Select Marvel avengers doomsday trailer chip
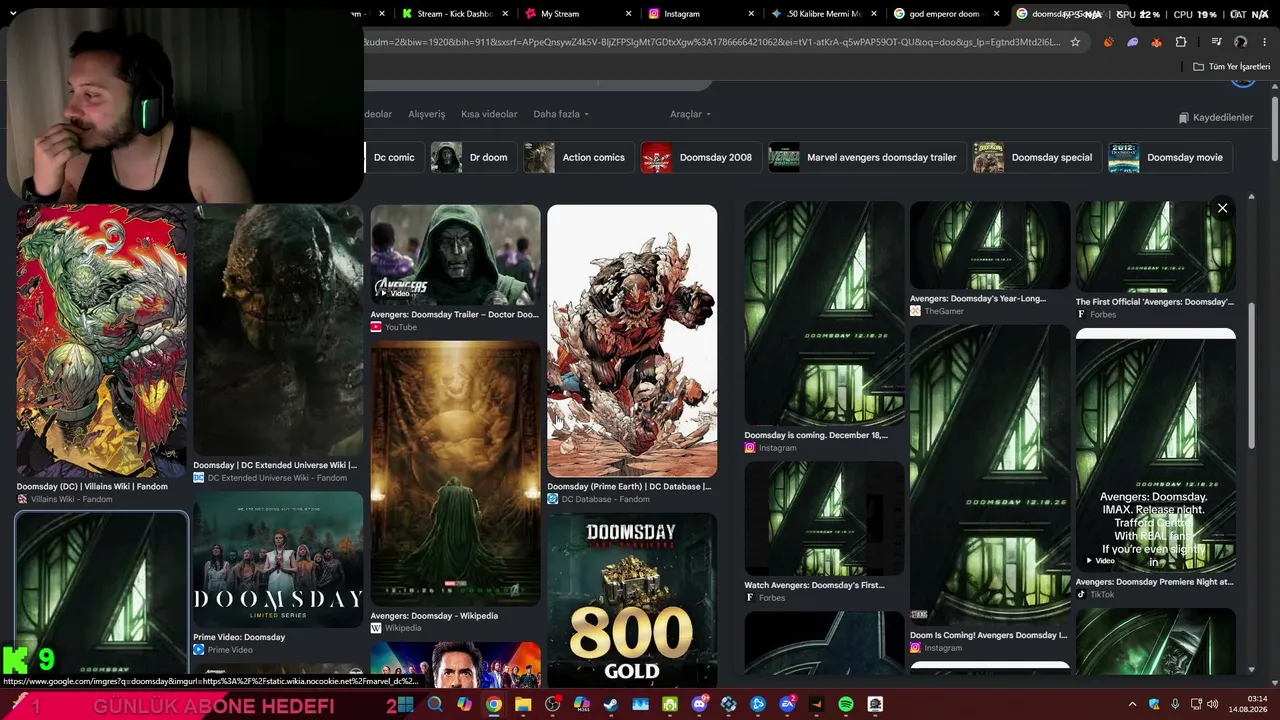1280x720 pixels. (x=866, y=157)
